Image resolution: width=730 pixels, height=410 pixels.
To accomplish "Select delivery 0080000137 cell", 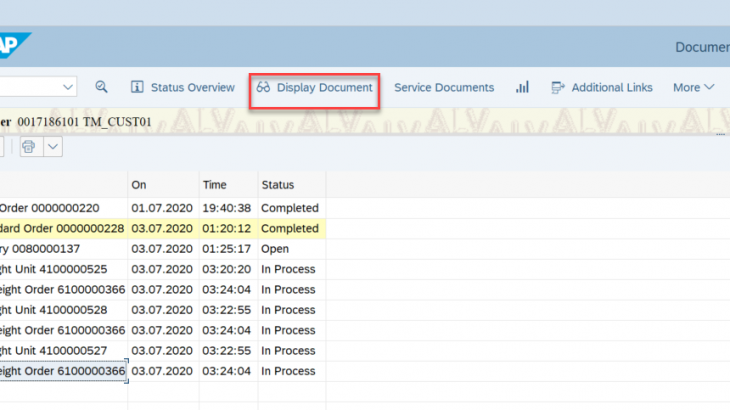I will [63, 249].
